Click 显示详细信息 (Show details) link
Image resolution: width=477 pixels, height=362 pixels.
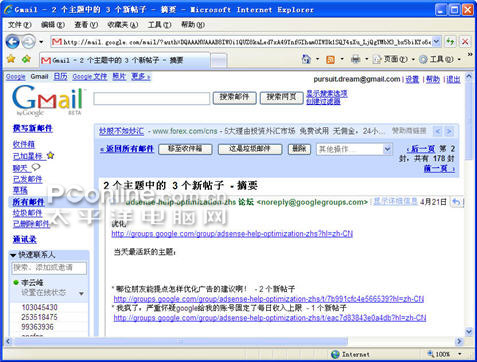pos(395,201)
